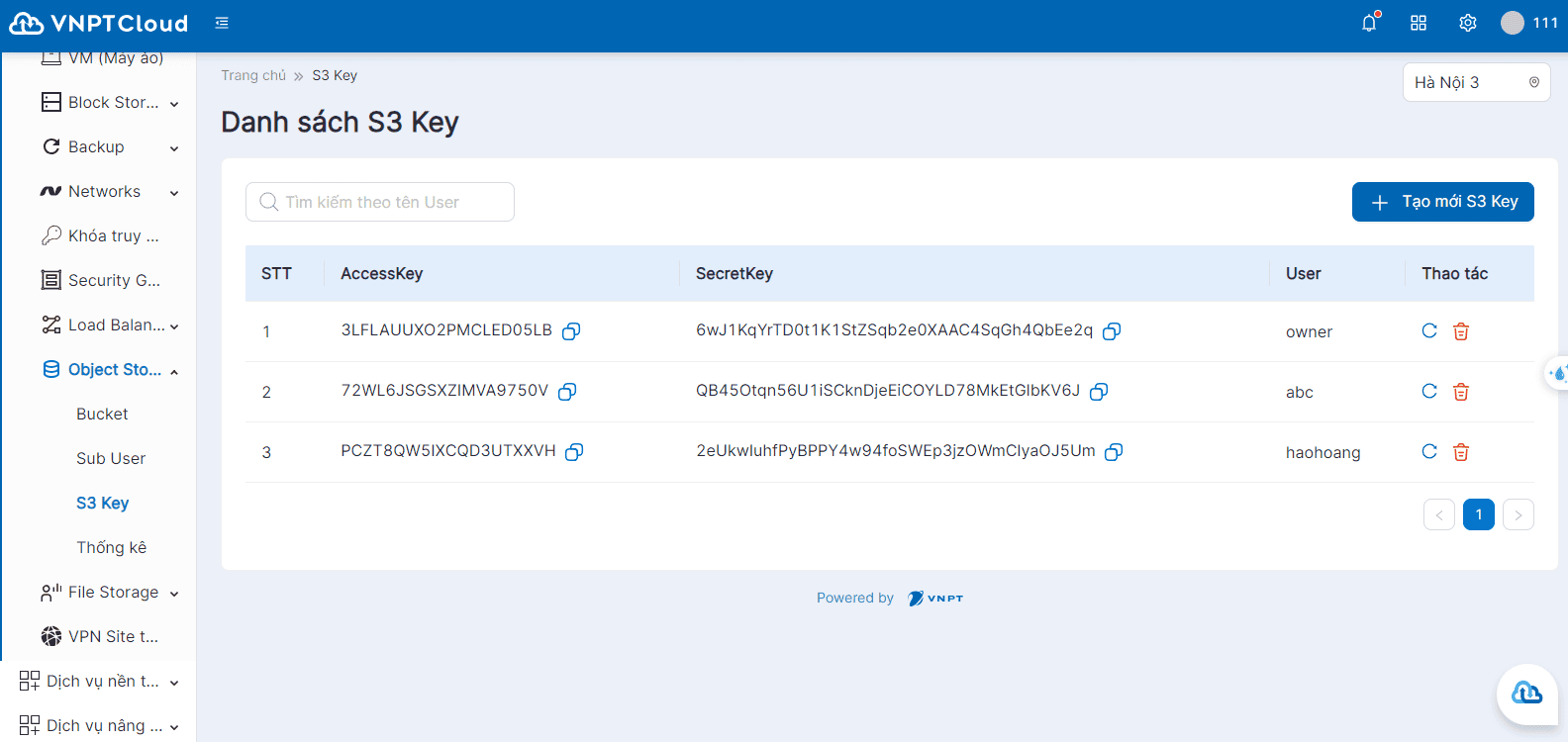This screenshot has height=742, width=1568.
Task: Click the user name owner cell
Action: (x=1309, y=331)
